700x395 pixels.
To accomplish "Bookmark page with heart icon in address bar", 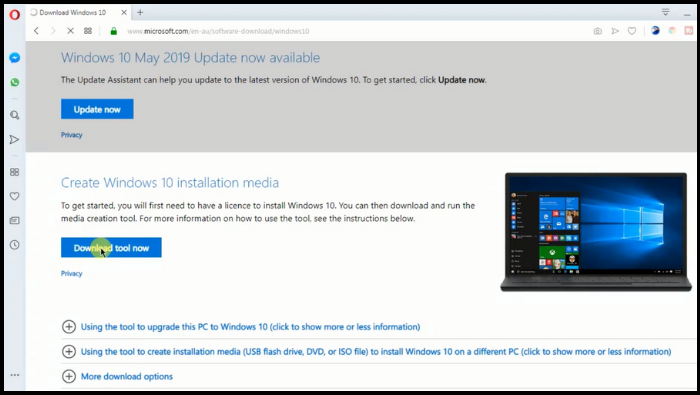I will coord(632,31).
